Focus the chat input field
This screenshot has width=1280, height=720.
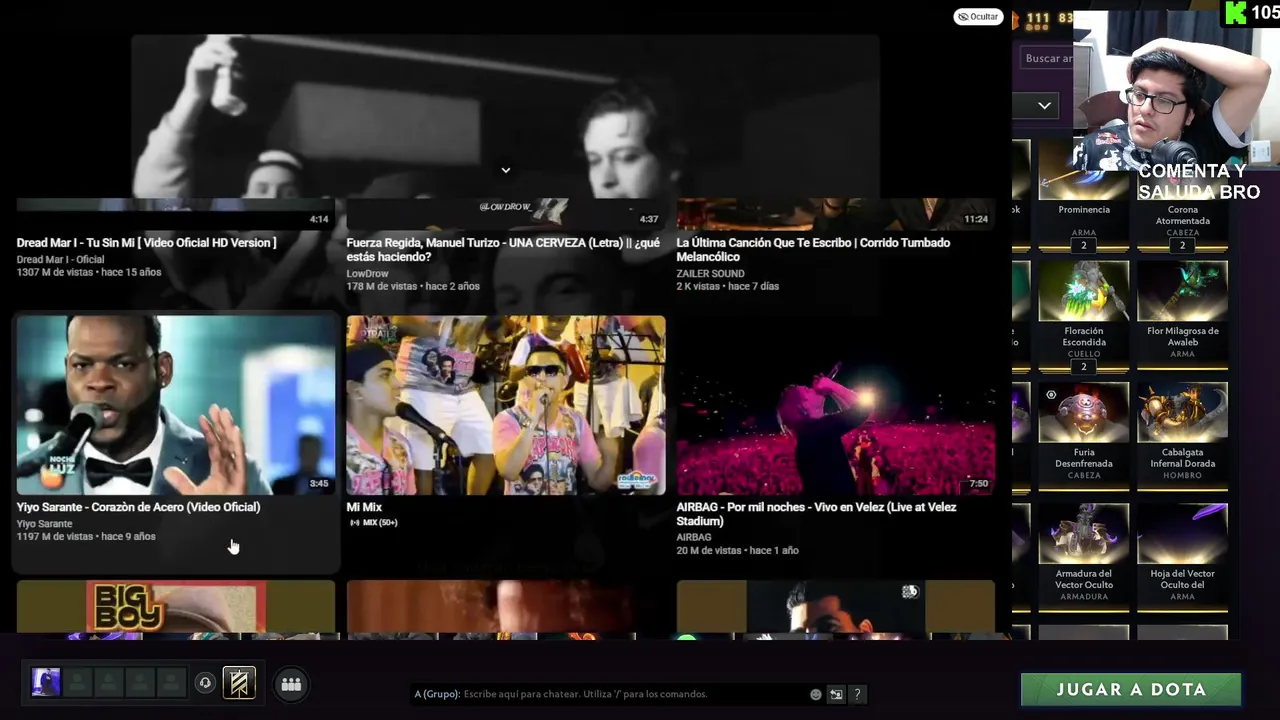coord(610,694)
